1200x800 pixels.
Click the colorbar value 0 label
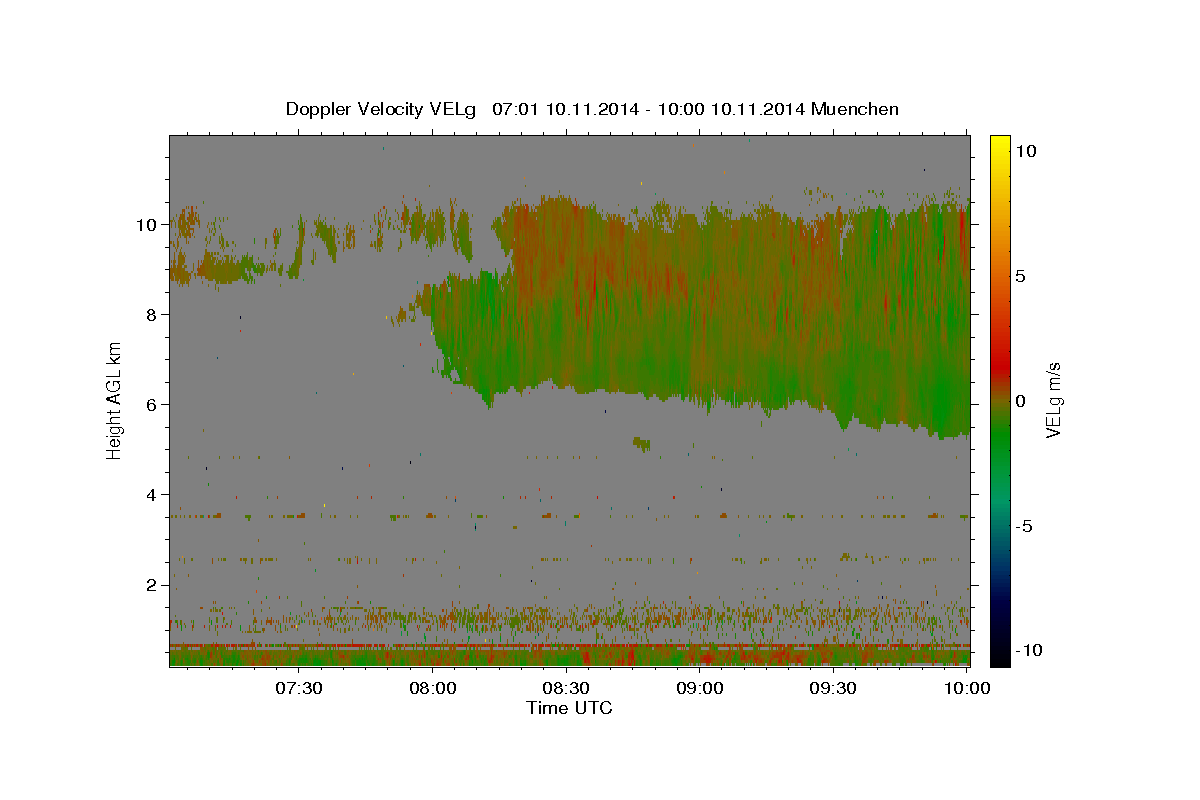click(1020, 401)
